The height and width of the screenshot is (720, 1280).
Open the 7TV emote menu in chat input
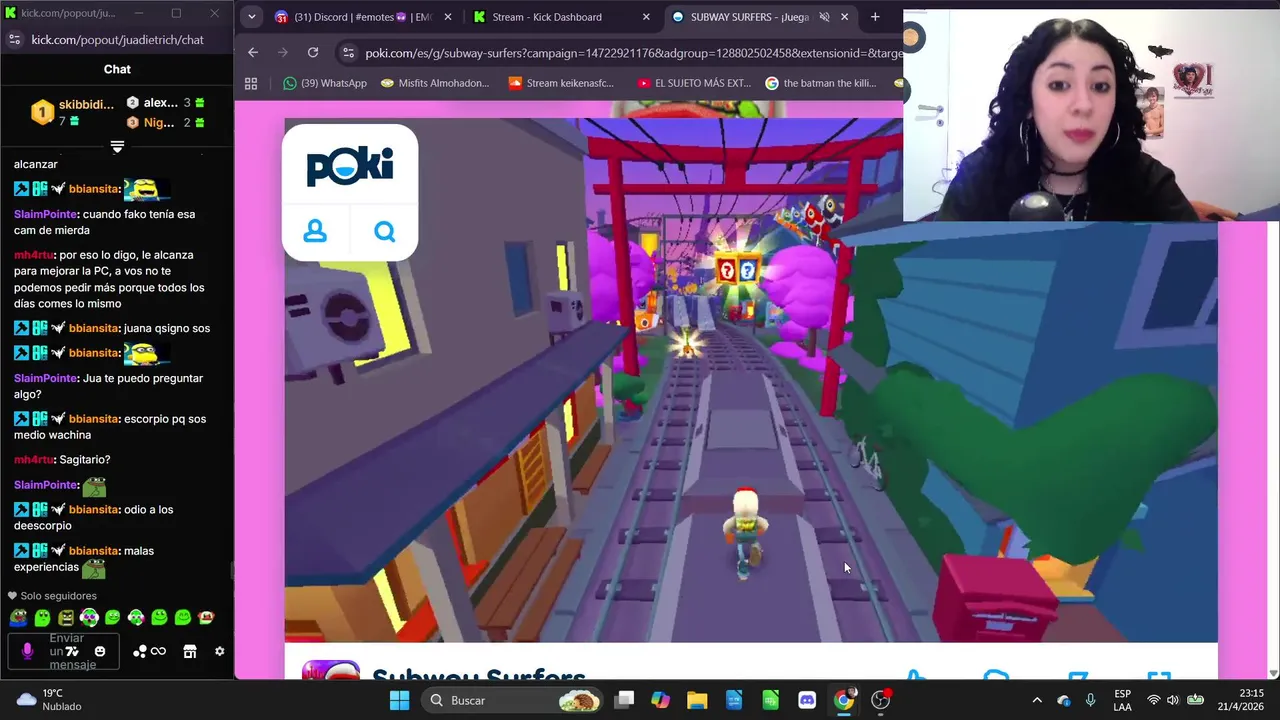(x=71, y=651)
